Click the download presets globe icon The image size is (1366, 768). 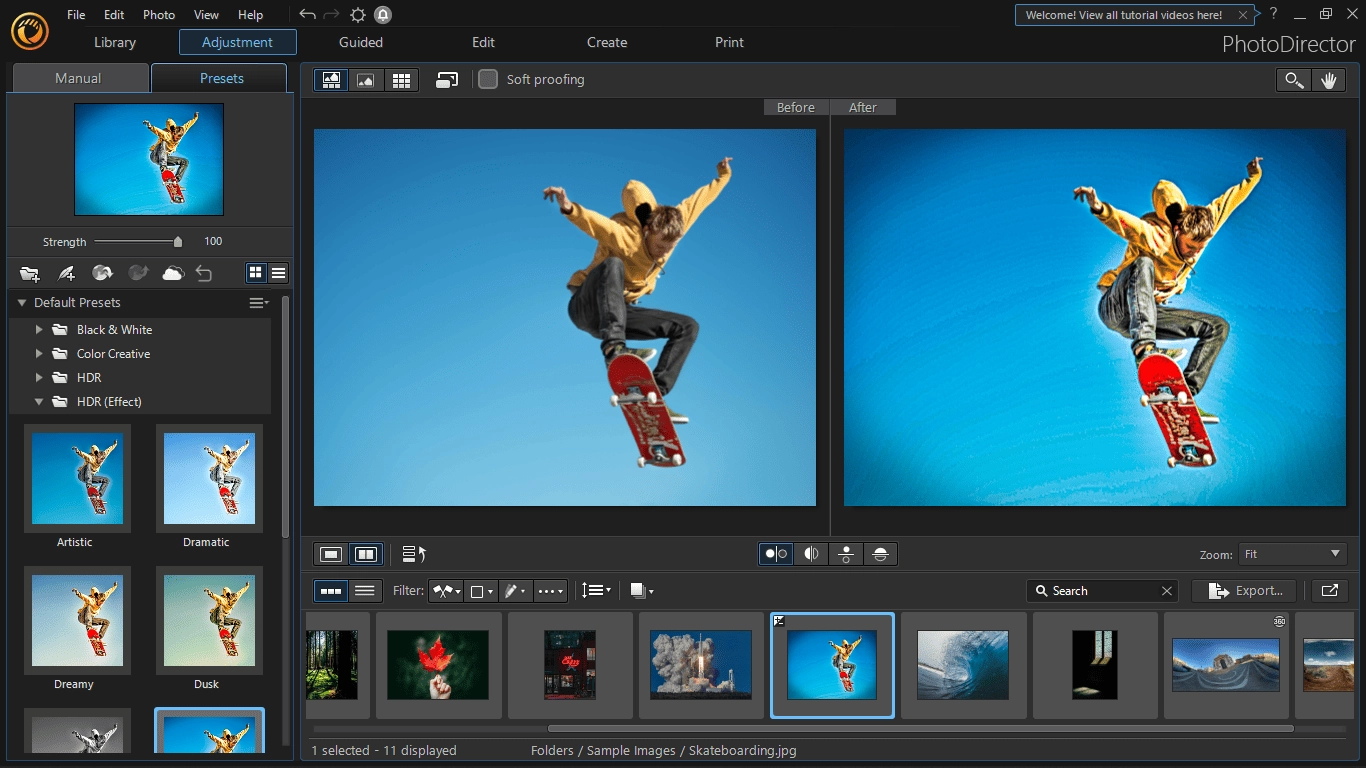[102, 273]
